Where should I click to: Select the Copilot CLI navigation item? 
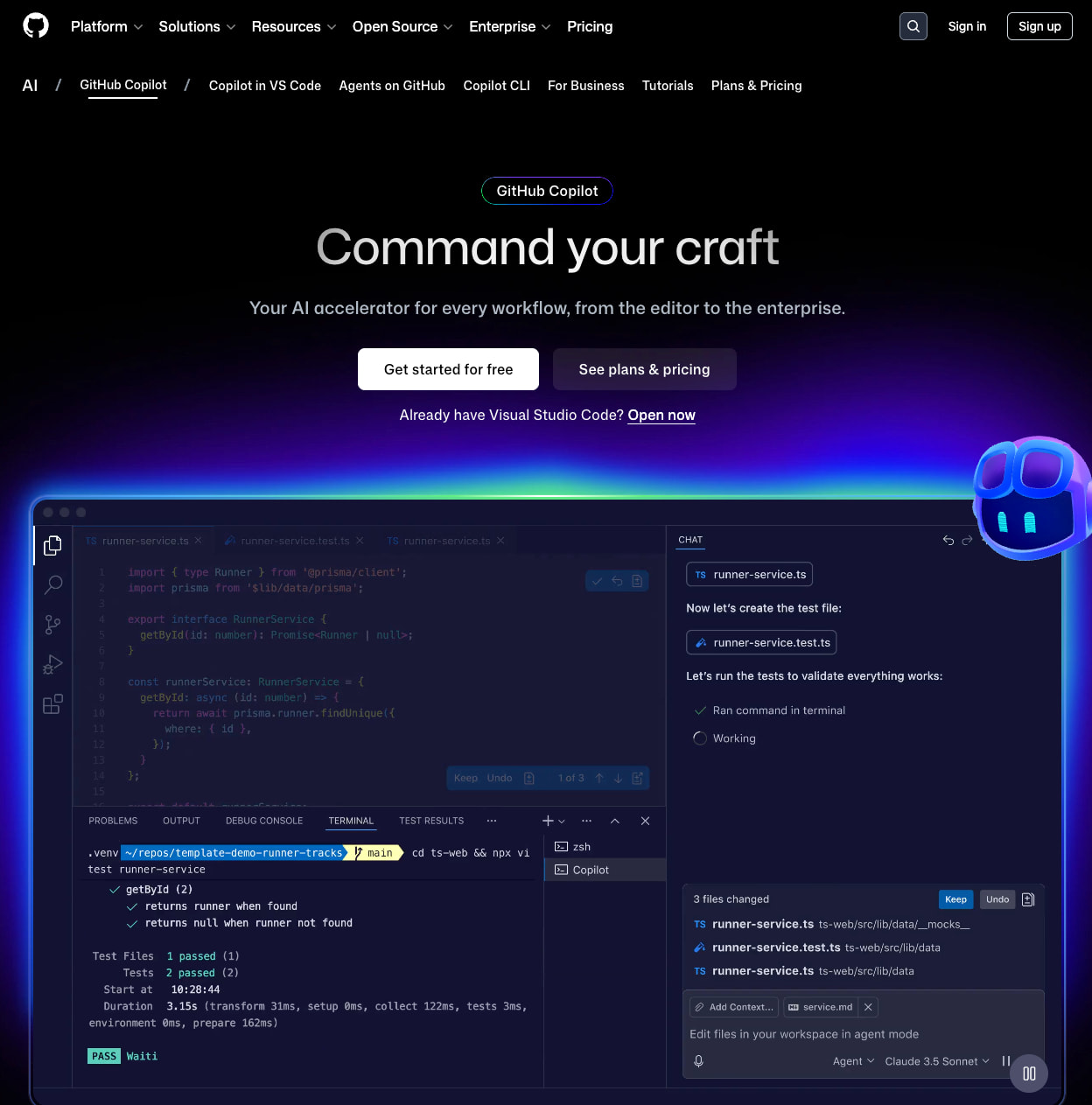(496, 86)
